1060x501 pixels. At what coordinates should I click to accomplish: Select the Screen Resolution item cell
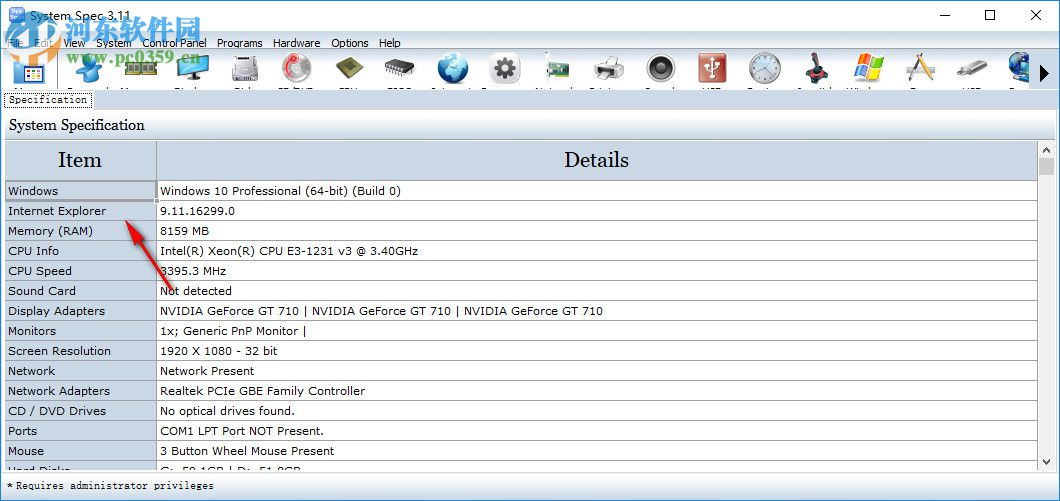pos(80,351)
